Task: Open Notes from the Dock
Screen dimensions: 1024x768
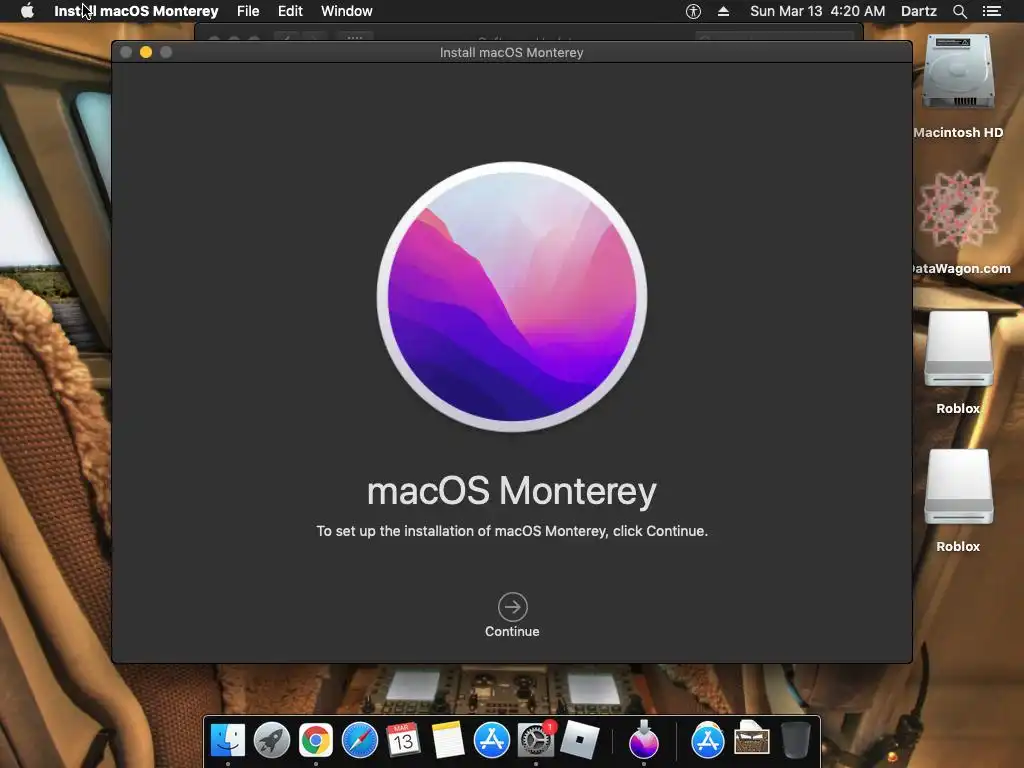Action: coord(447,740)
